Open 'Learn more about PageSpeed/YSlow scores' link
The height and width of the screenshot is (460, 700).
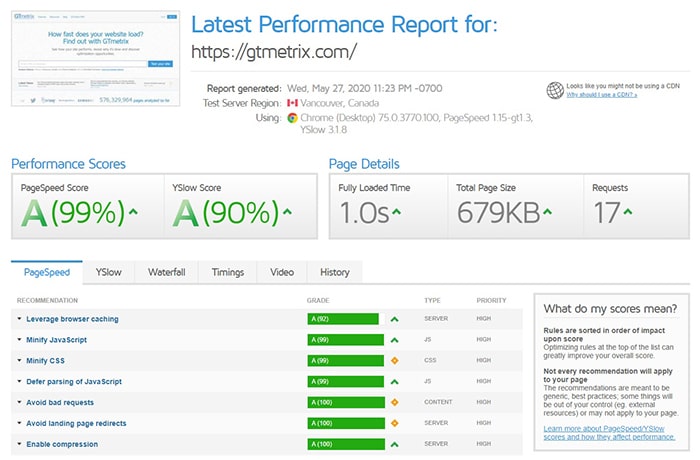point(609,433)
